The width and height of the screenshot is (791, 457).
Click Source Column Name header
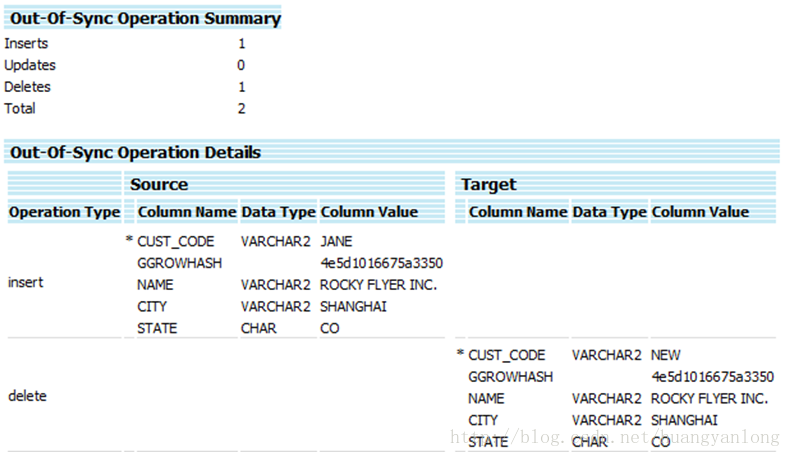pos(187,212)
